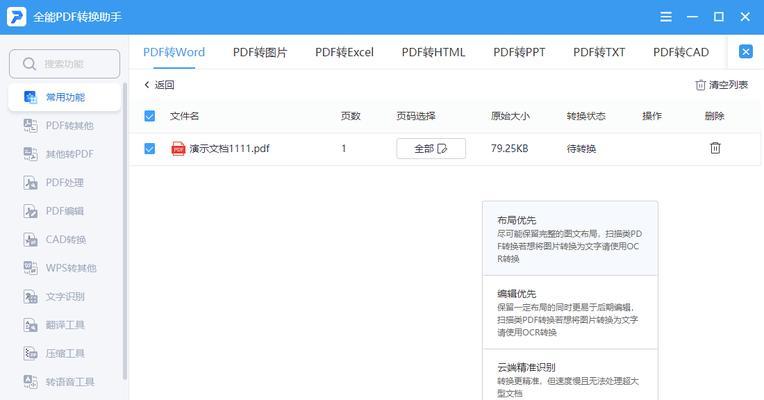The height and width of the screenshot is (400, 764).
Task: Click the 文字识别 sidebar icon
Action: click(x=30, y=296)
